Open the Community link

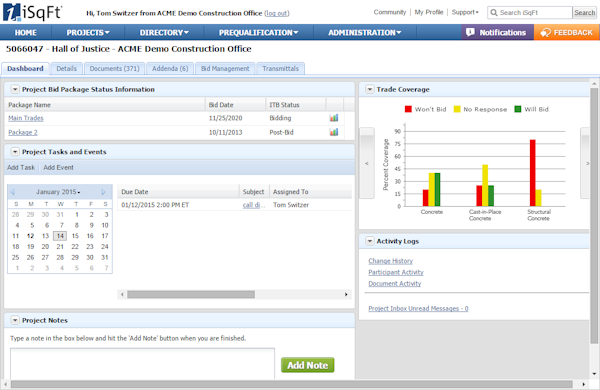[x=390, y=12]
